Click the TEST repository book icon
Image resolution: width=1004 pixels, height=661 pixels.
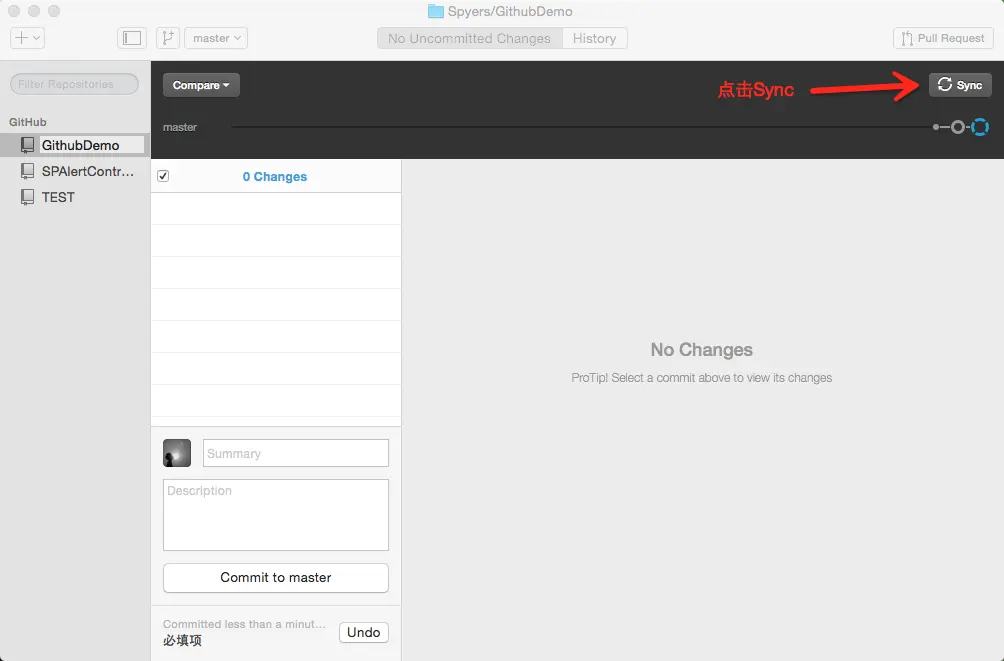pos(28,197)
